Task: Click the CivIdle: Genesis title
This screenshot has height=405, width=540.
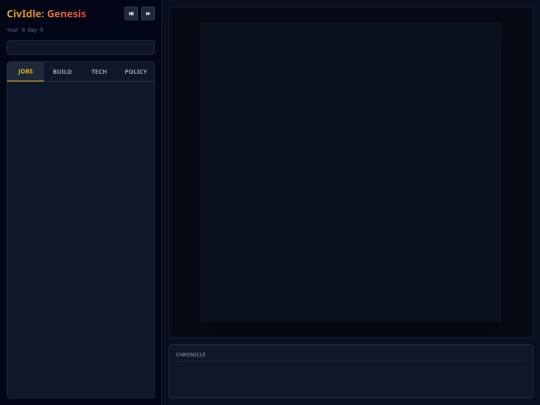Action: (46, 14)
